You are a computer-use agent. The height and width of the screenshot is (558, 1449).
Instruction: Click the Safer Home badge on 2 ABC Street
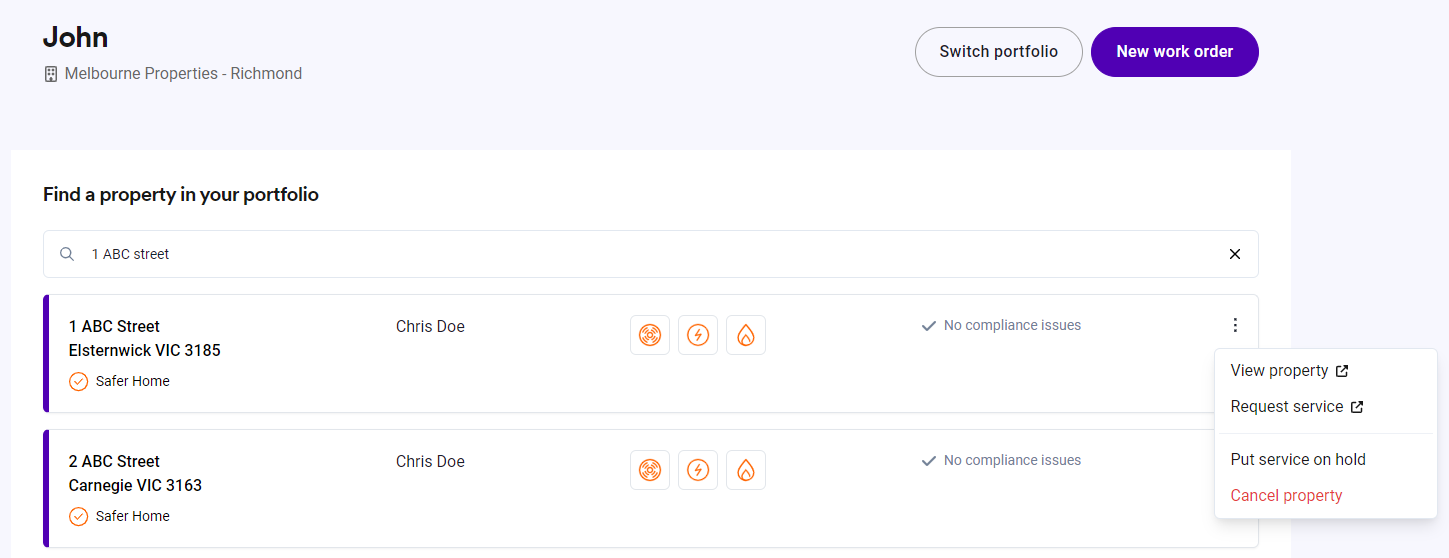pyautogui.click(x=120, y=517)
